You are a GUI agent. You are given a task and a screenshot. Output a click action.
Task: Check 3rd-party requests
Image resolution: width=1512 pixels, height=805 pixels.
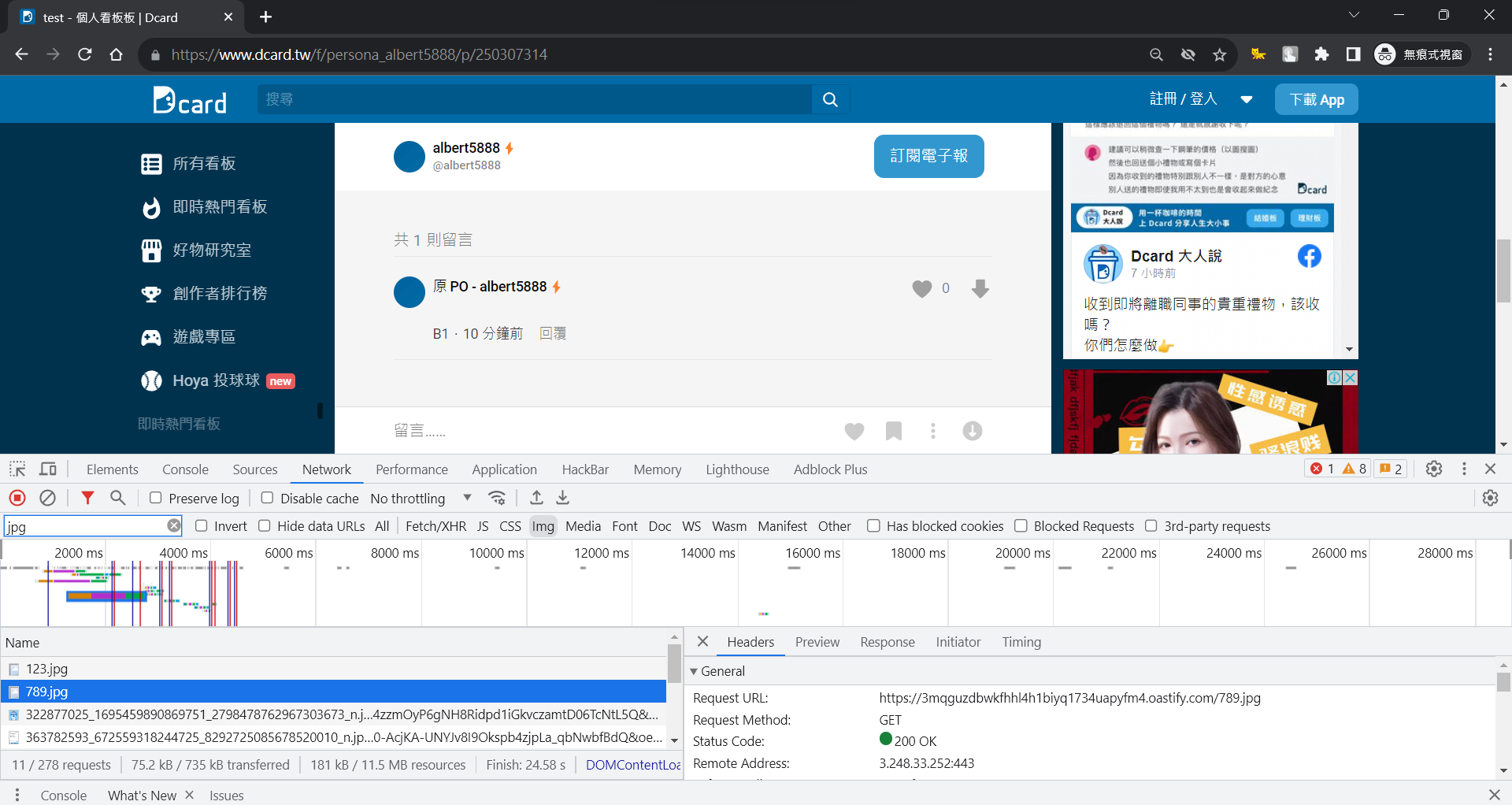coord(1151,525)
